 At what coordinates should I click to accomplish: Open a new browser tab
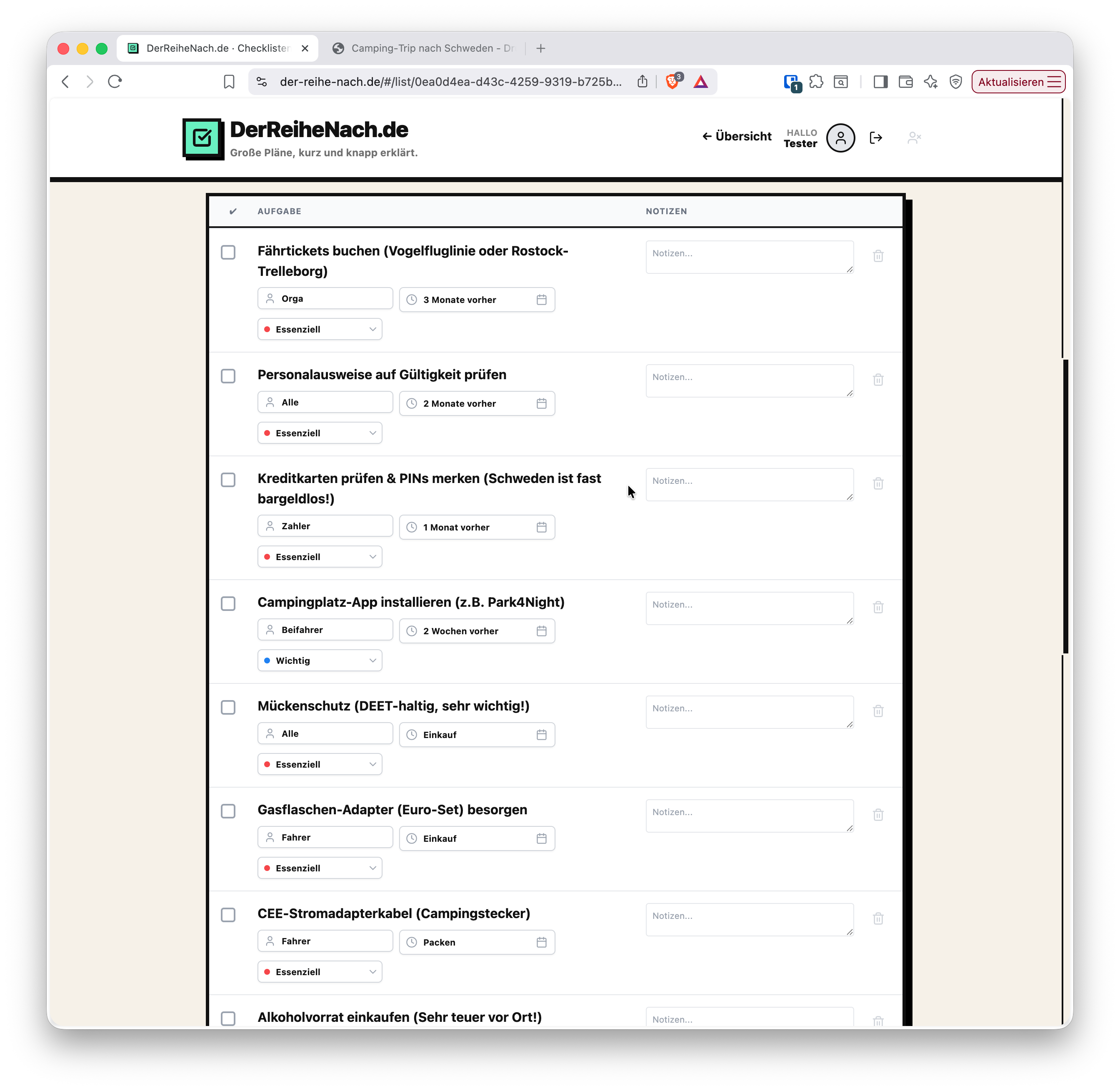(541, 48)
